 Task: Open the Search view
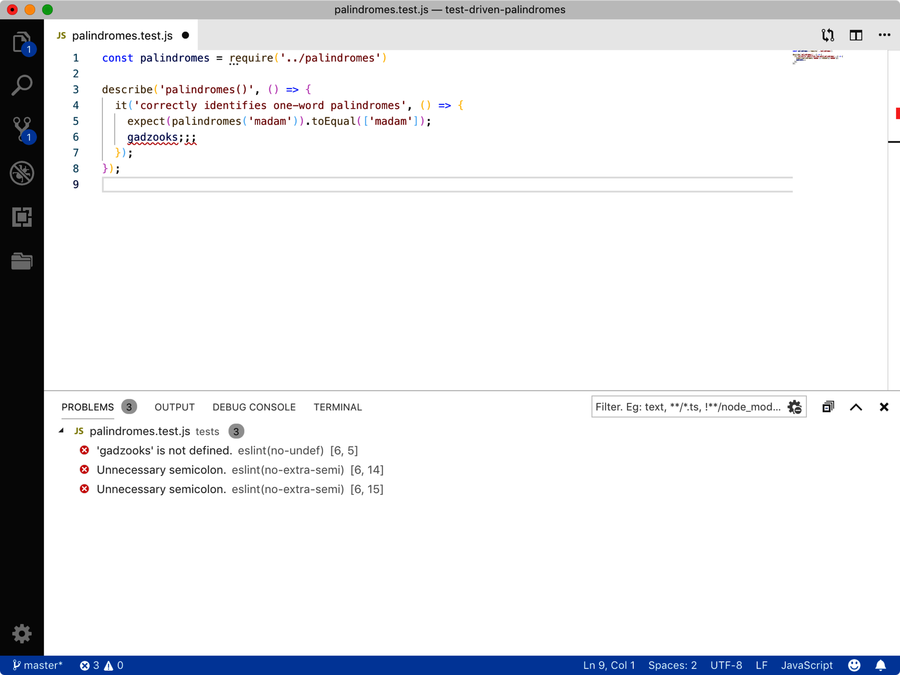tap(22, 84)
